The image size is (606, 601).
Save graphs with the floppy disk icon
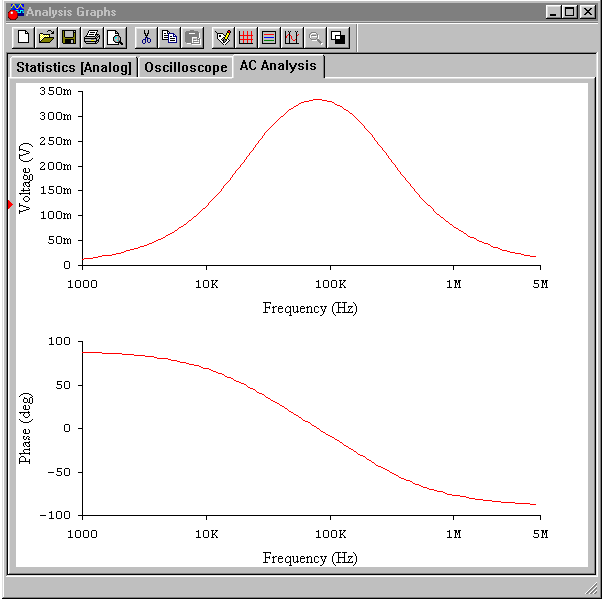[69, 37]
